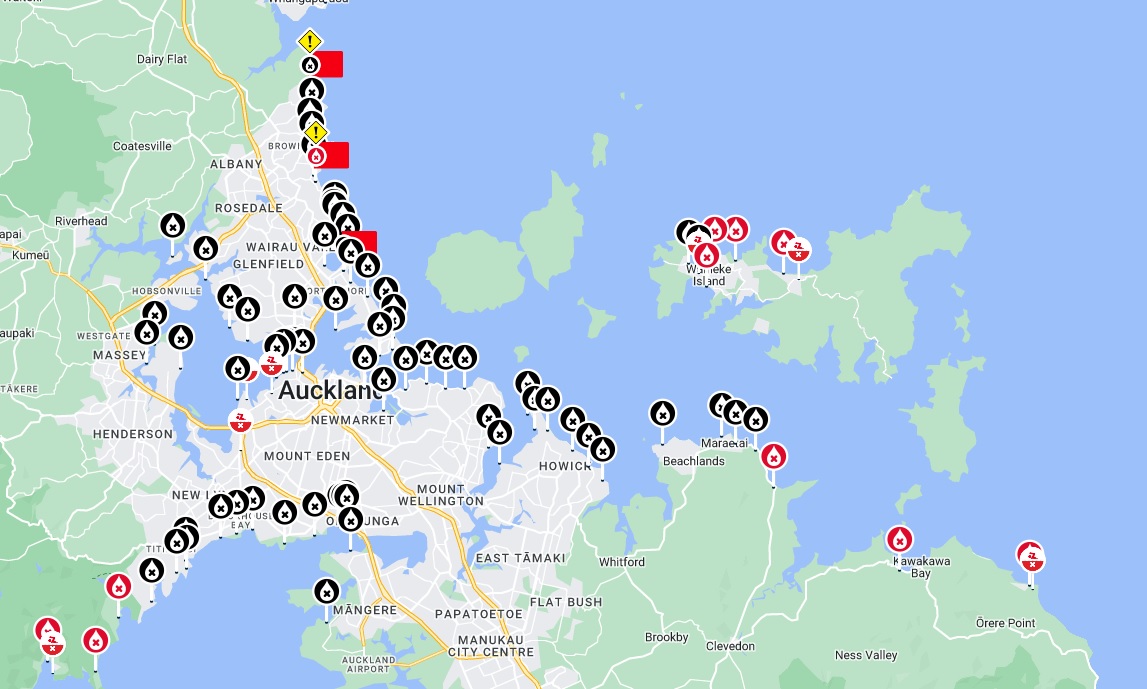The image size is (1147, 689).
Task: Click the Albany suburb label
Action: pos(236,164)
